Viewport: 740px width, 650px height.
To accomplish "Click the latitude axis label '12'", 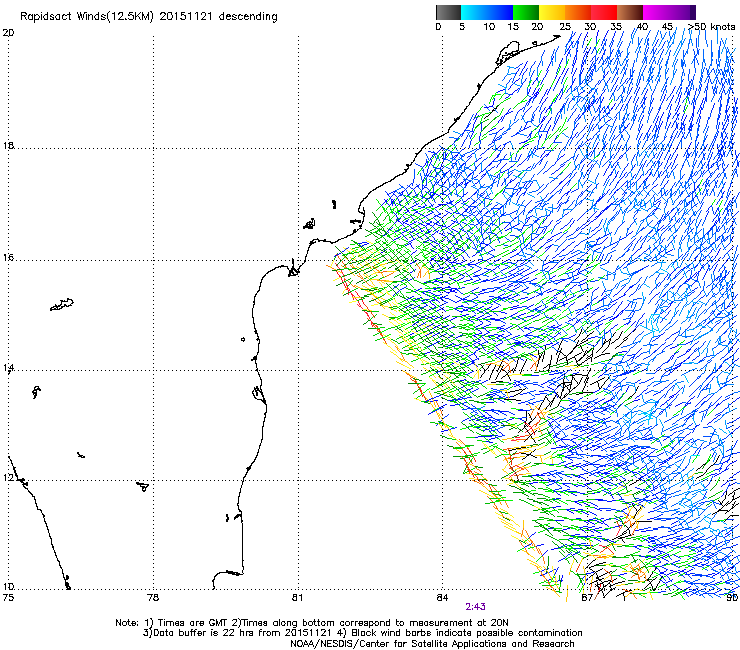I will (x=8, y=478).
